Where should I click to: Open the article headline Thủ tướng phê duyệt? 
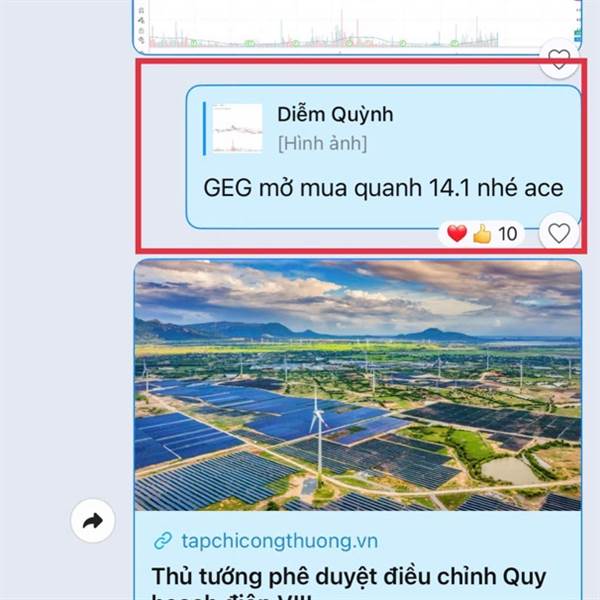coord(349,577)
